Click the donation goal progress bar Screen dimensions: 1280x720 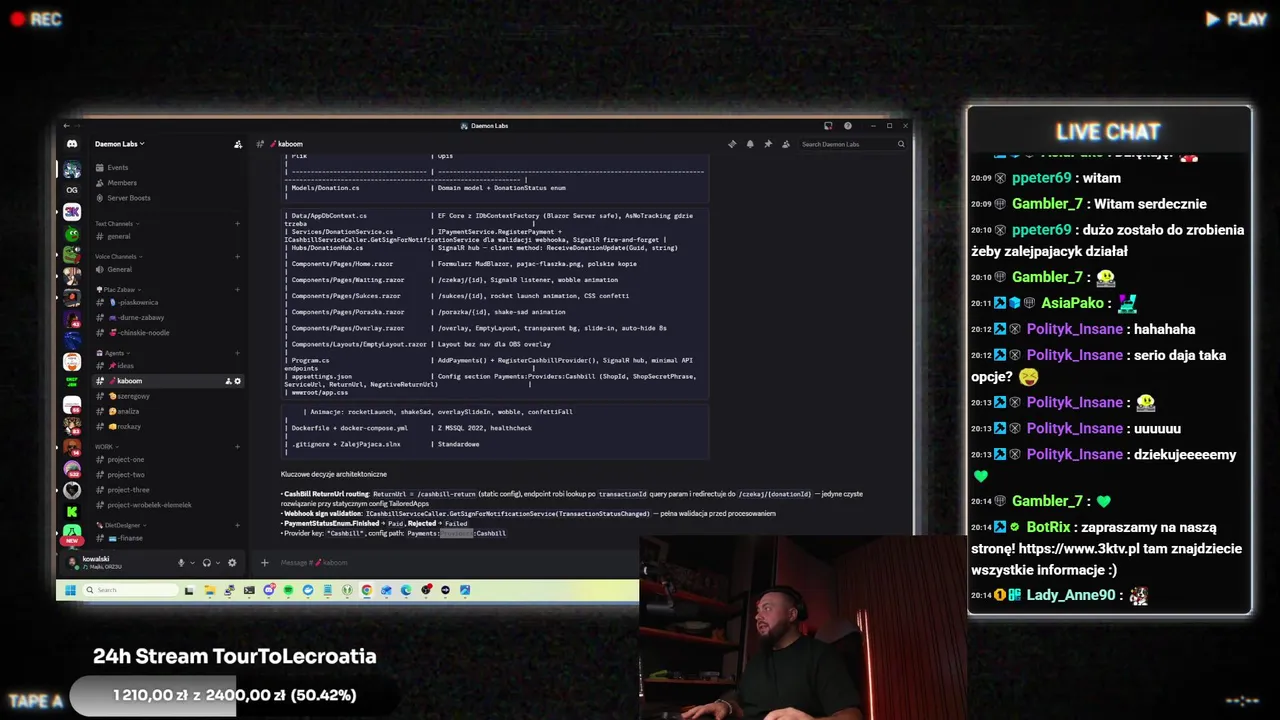(x=235, y=695)
